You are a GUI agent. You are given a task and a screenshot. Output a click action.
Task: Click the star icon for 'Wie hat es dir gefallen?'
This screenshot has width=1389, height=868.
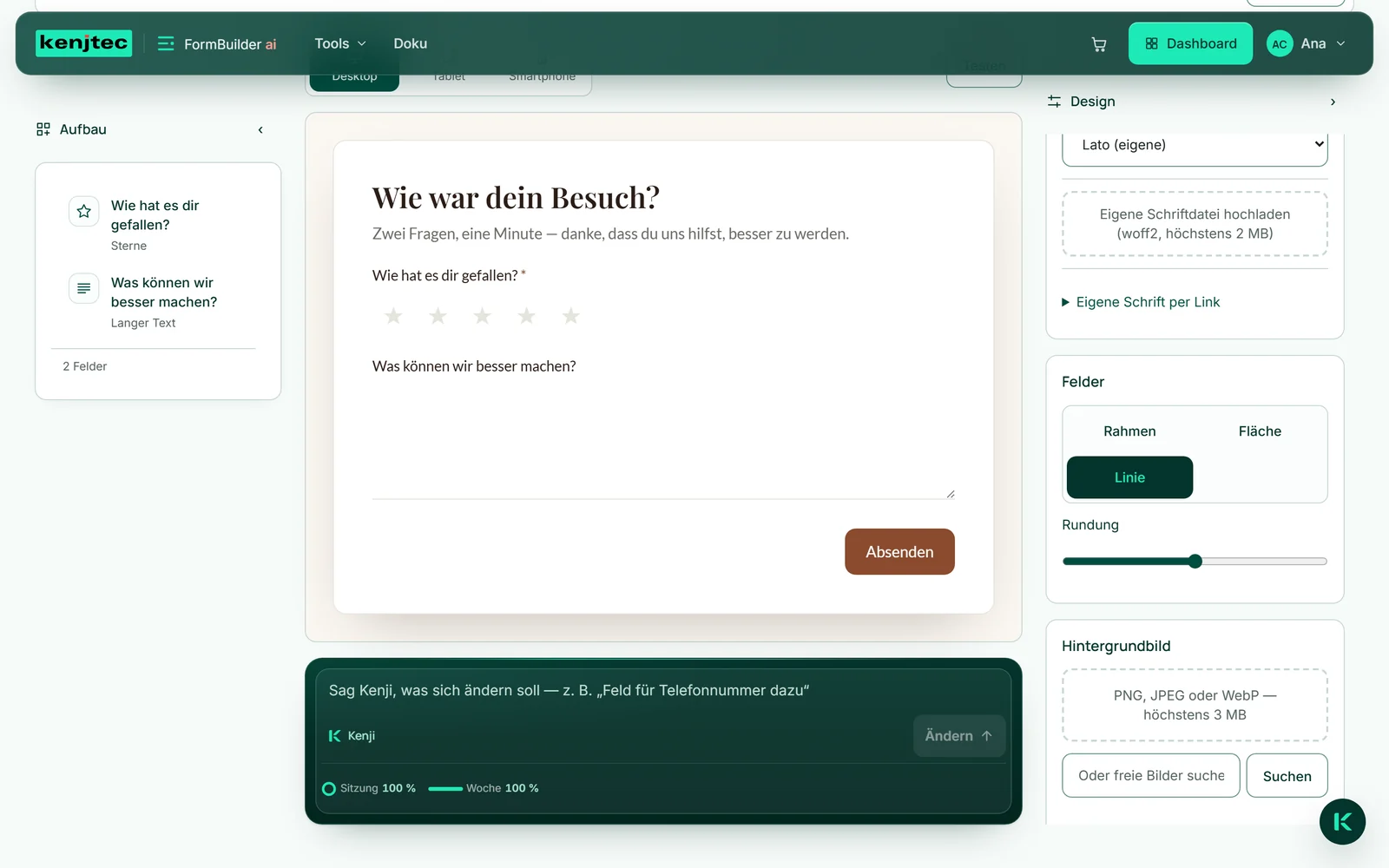point(83,212)
